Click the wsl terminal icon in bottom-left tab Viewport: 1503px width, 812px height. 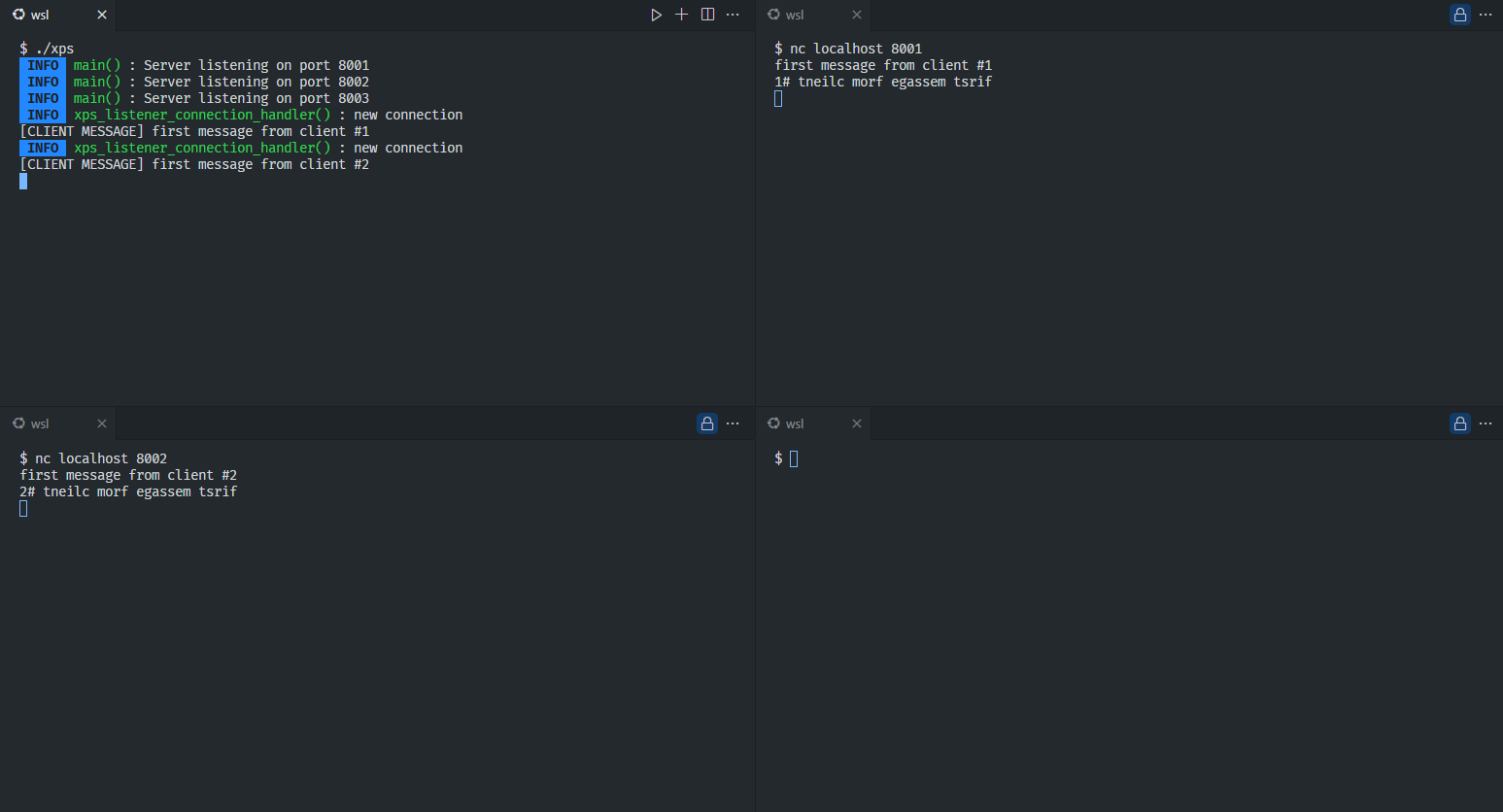tap(18, 423)
